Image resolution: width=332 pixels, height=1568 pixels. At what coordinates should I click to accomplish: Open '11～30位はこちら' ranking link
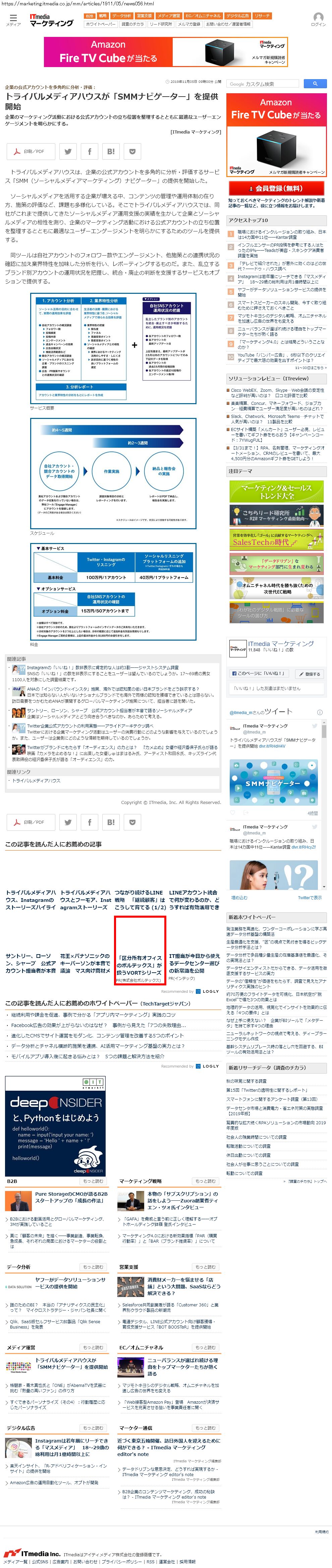click(310, 368)
